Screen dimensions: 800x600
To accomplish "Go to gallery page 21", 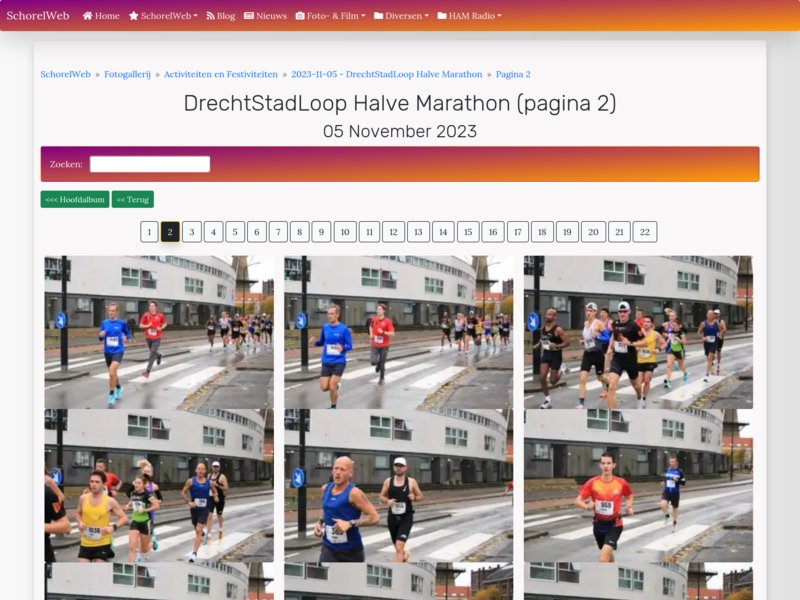I will pos(619,232).
